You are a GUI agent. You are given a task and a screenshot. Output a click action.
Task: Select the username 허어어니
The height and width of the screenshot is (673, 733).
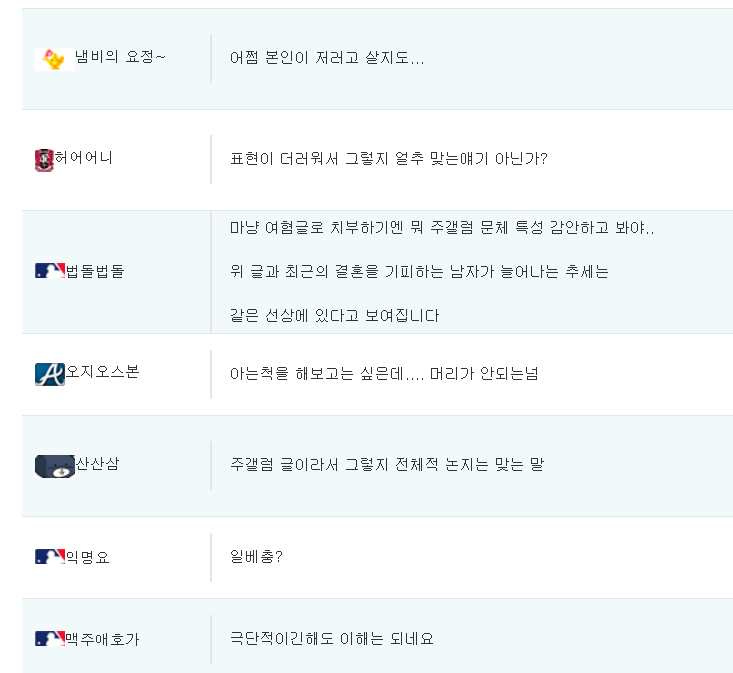point(84,158)
